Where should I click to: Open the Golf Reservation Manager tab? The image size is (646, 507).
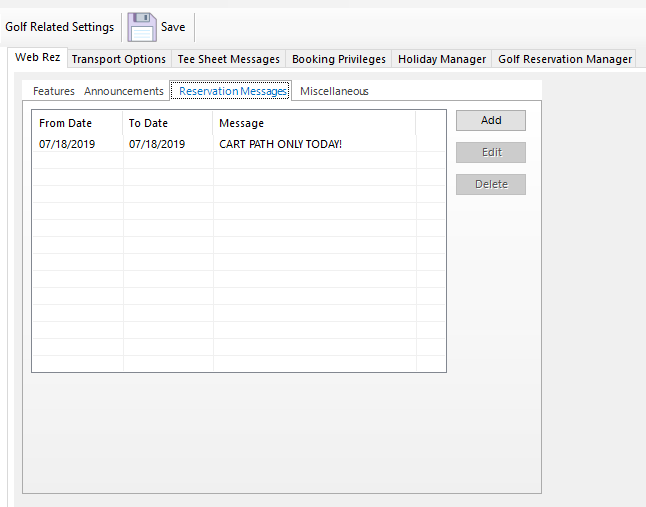click(x=565, y=59)
